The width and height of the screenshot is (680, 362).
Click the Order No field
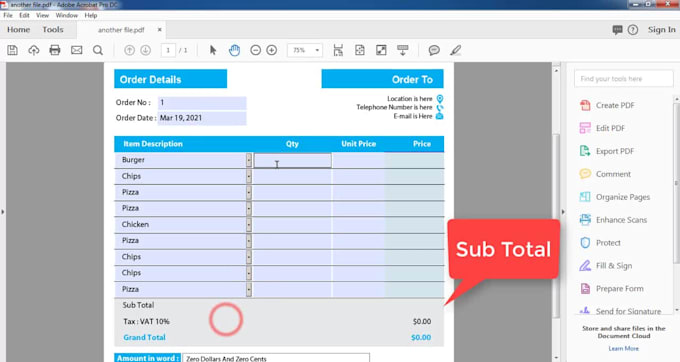(x=202, y=103)
